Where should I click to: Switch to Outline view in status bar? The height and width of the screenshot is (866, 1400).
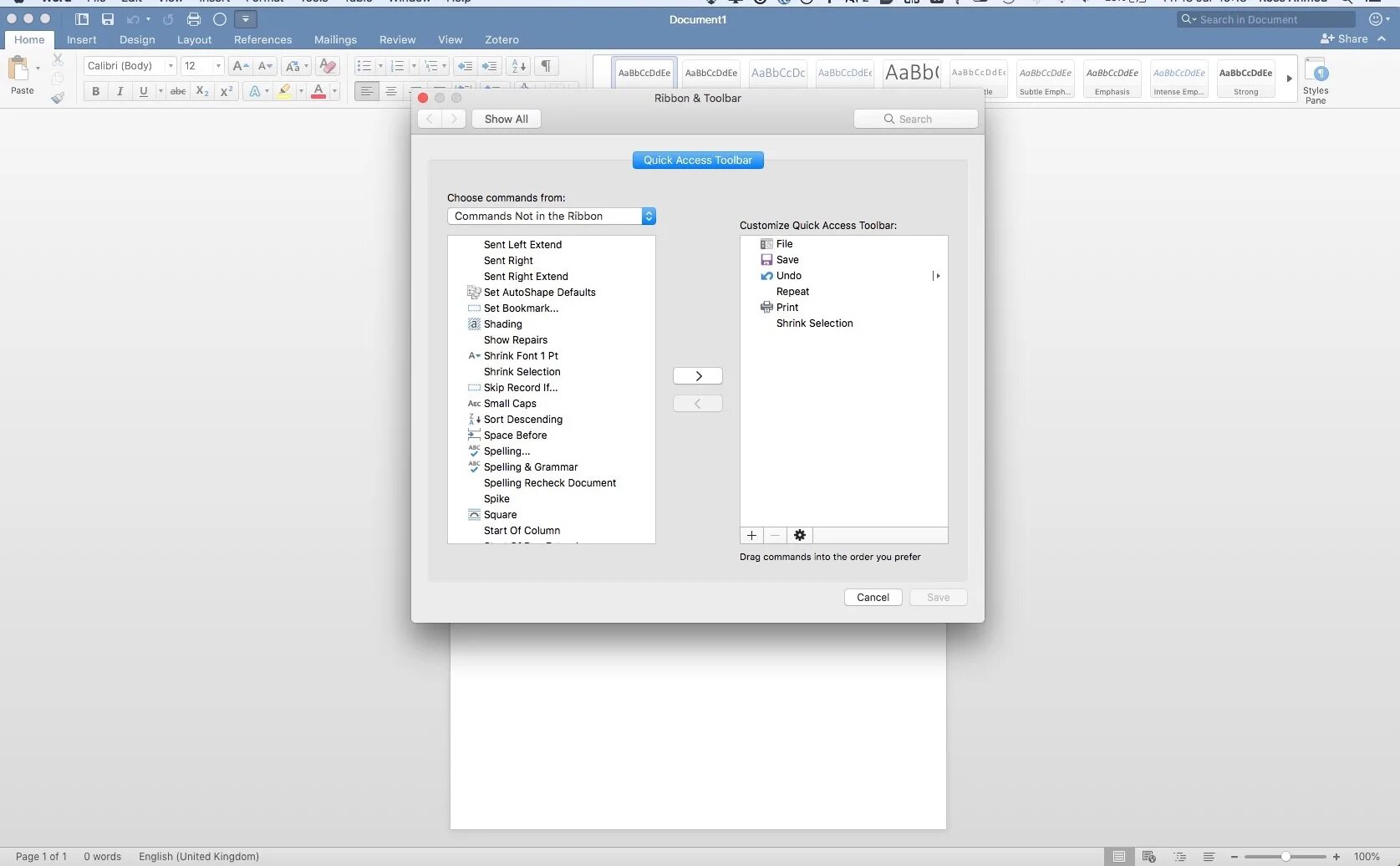pos(1179,857)
